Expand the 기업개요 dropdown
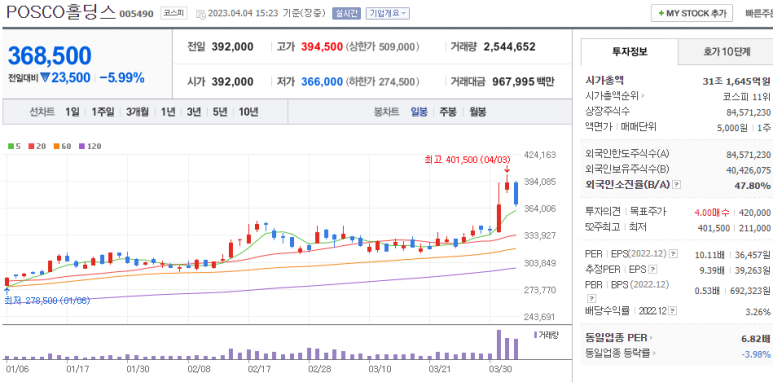 [387, 14]
